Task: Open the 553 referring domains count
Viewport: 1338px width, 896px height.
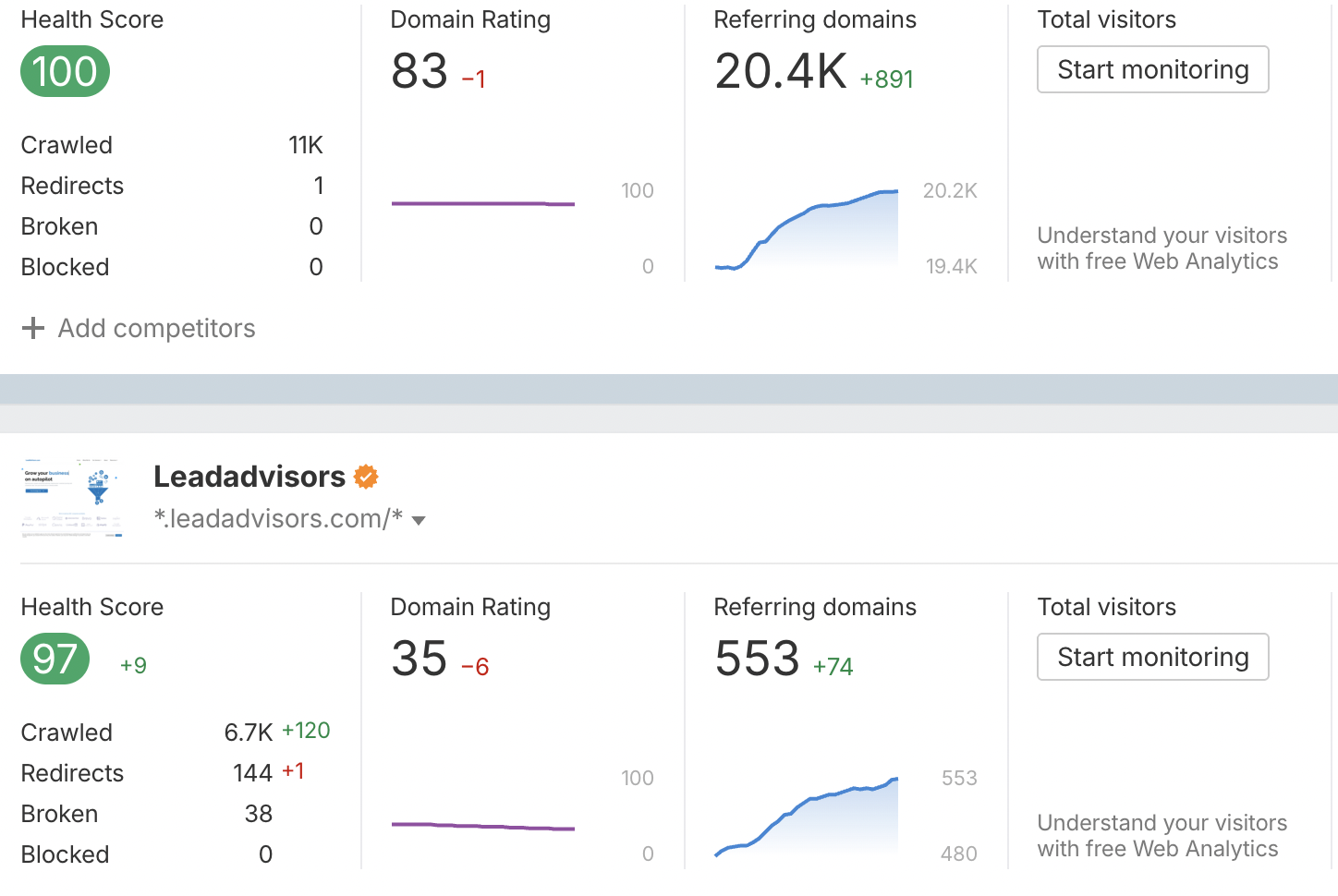Action: click(757, 660)
